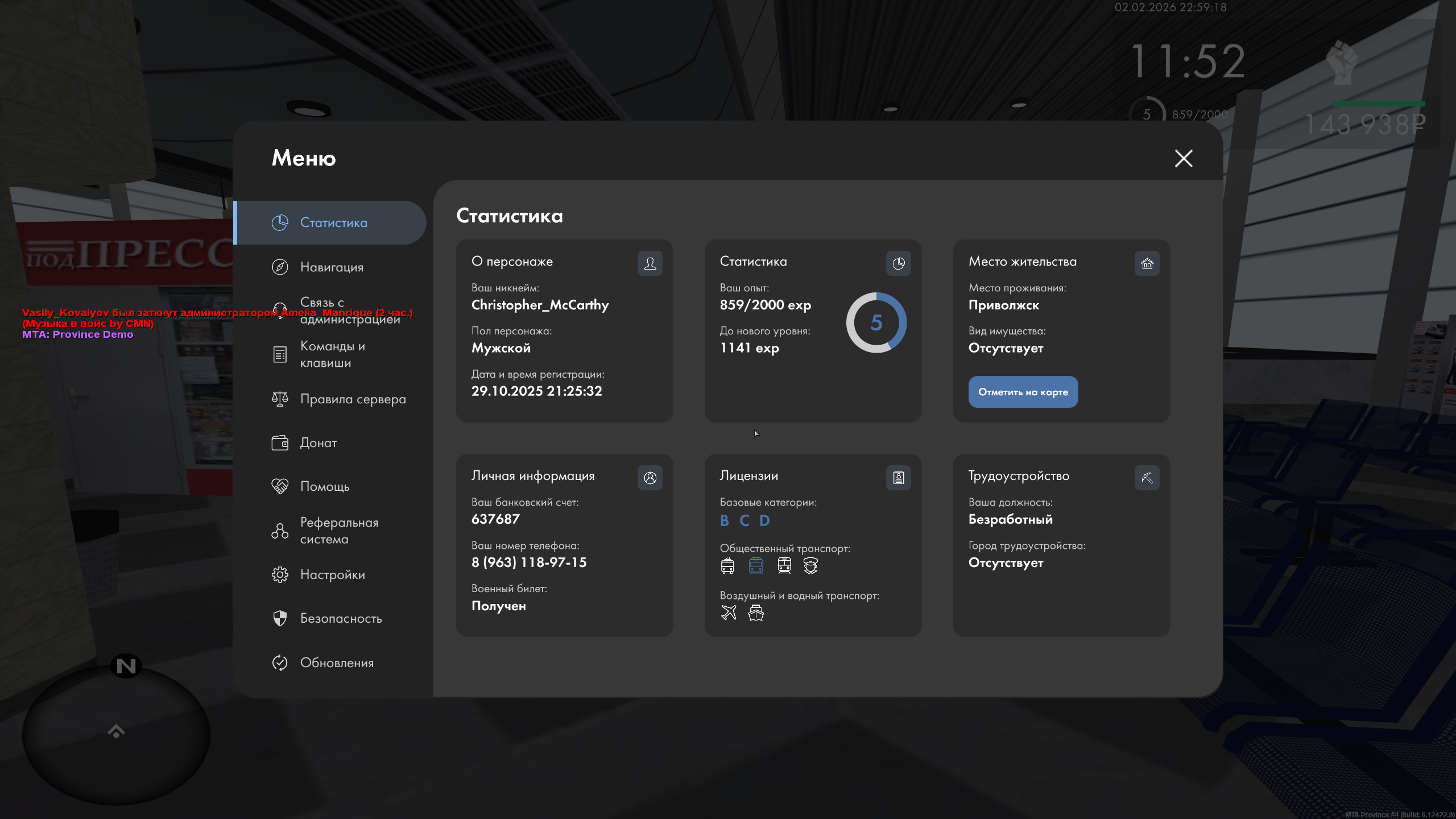This screenshot has height=819, width=1456.
Task: Open the Обновления menu item
Action: click(x=337, y=663)
